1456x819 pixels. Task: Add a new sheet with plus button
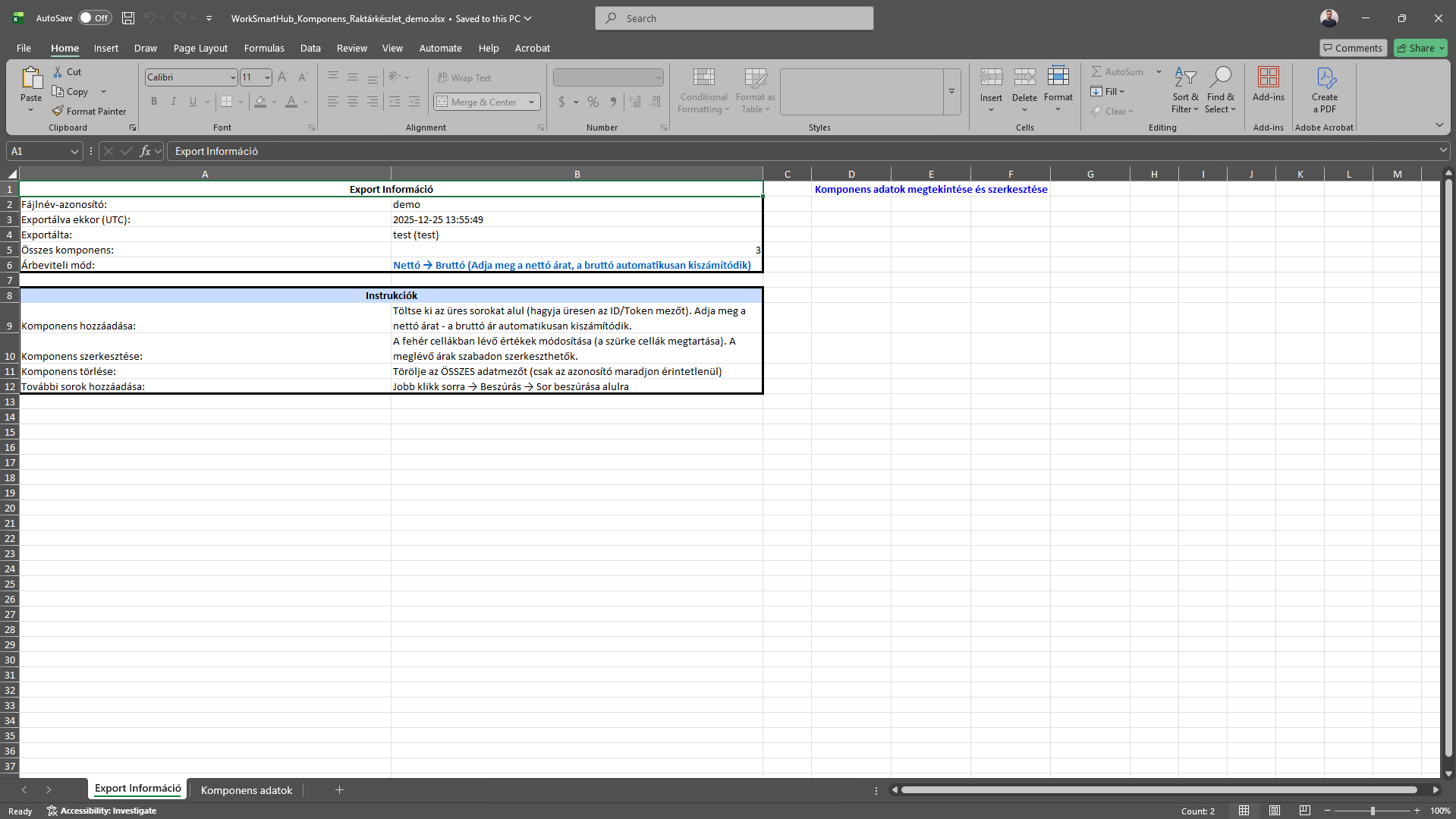click(x=339, y=790)
